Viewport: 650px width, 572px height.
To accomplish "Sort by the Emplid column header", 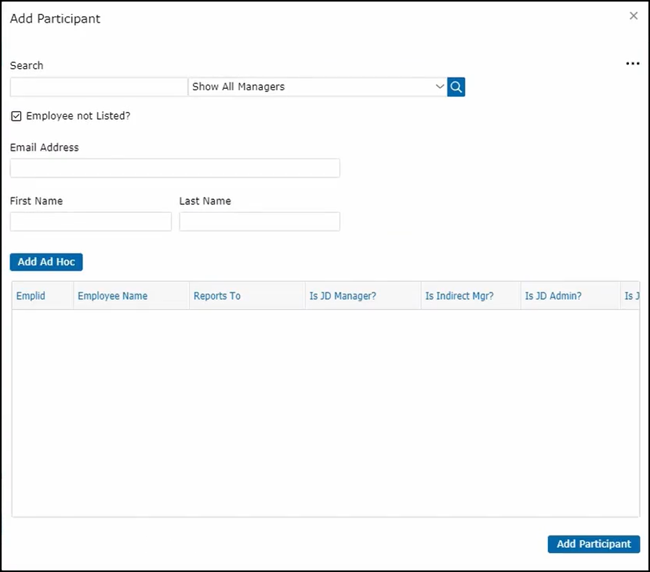I will (x=31, y=296).
